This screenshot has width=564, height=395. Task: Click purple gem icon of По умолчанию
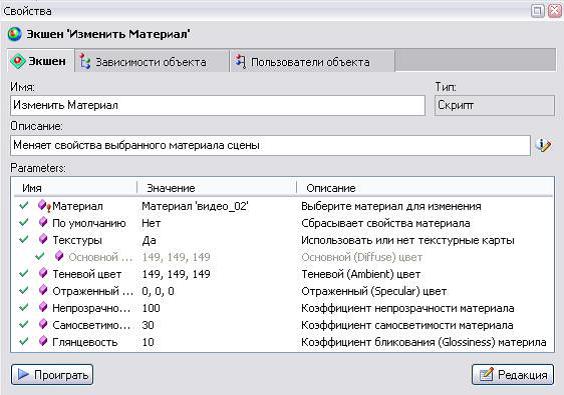tap(43, 222)
